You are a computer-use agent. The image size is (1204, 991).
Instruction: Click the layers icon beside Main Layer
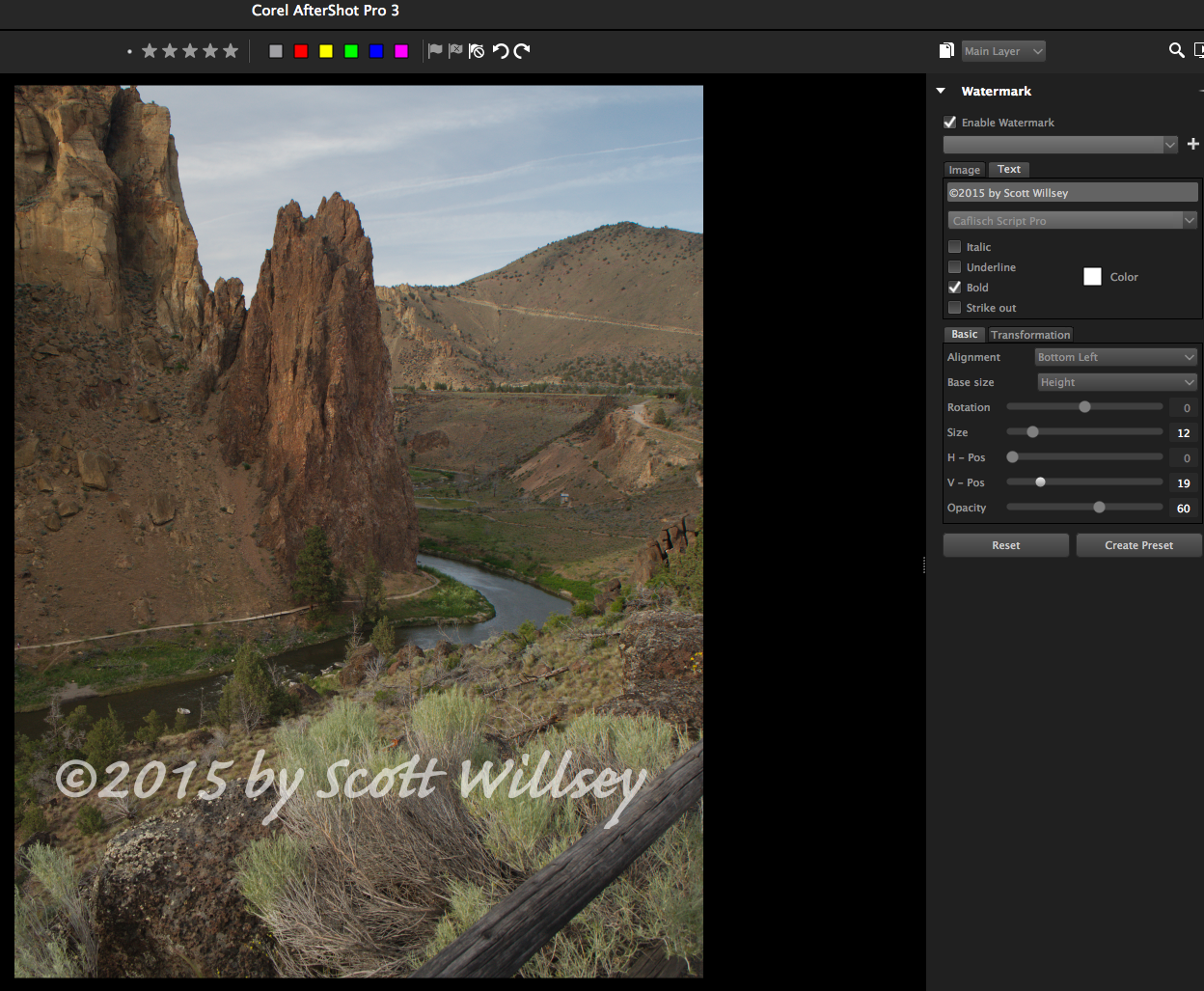pos(946,51)
